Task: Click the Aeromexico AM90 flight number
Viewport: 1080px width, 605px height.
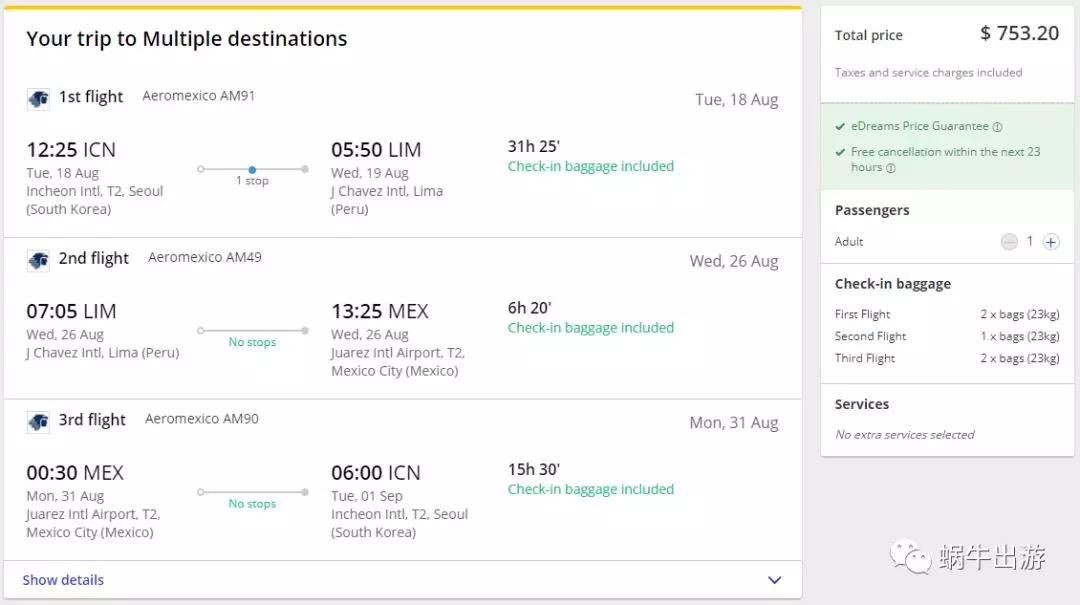Action: (201, 419)
